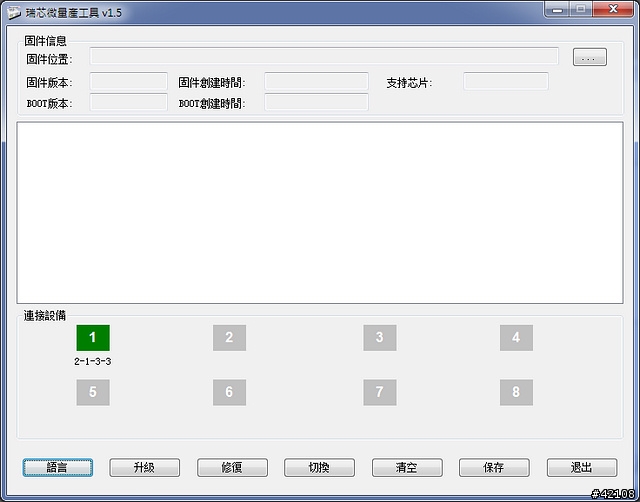This screenshot has width=640, height=502.
Task: Click the 清空 clear button
Action: (407, 467)
